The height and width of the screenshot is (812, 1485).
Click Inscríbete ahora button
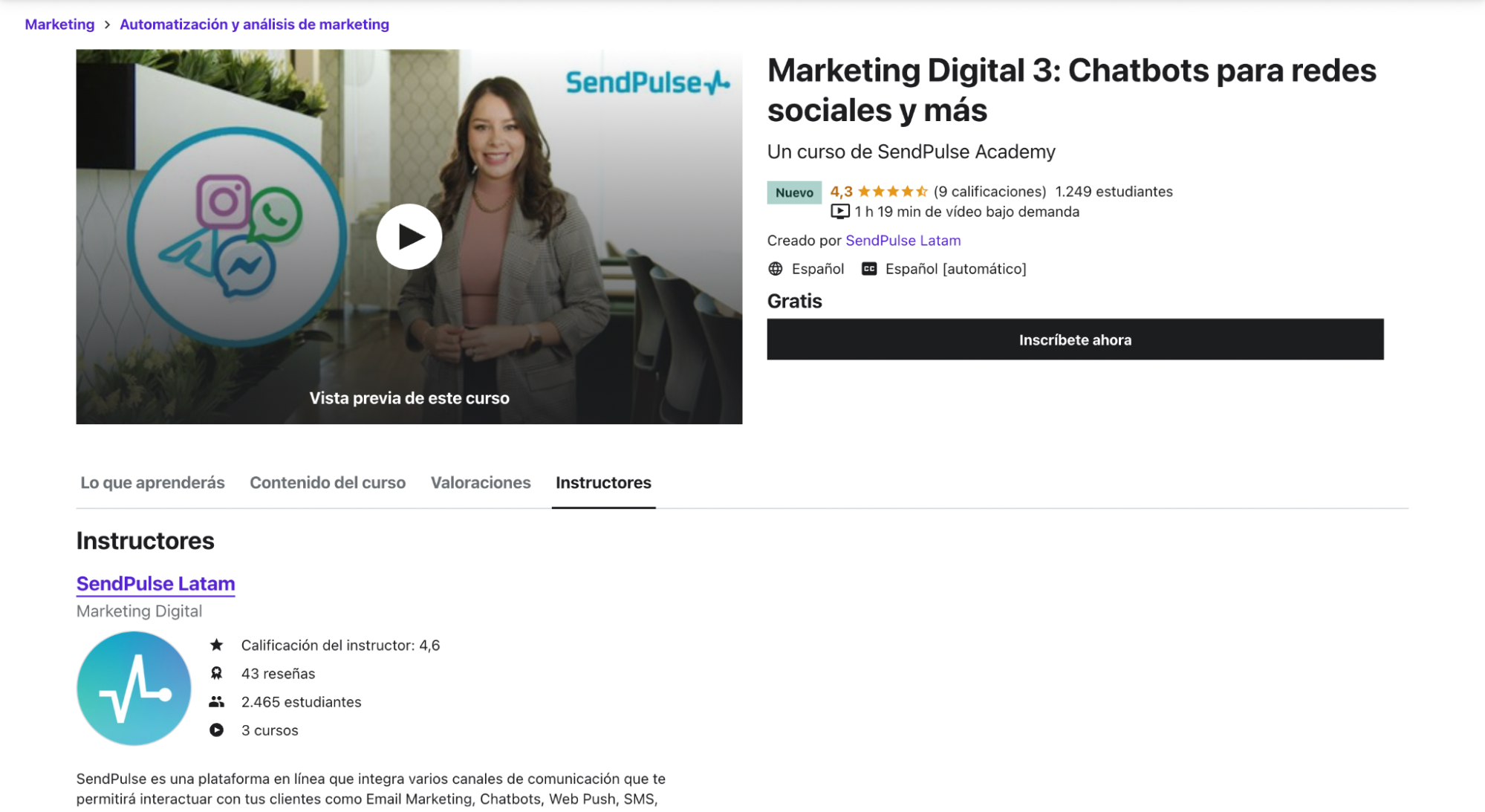tap(1075, 340)
